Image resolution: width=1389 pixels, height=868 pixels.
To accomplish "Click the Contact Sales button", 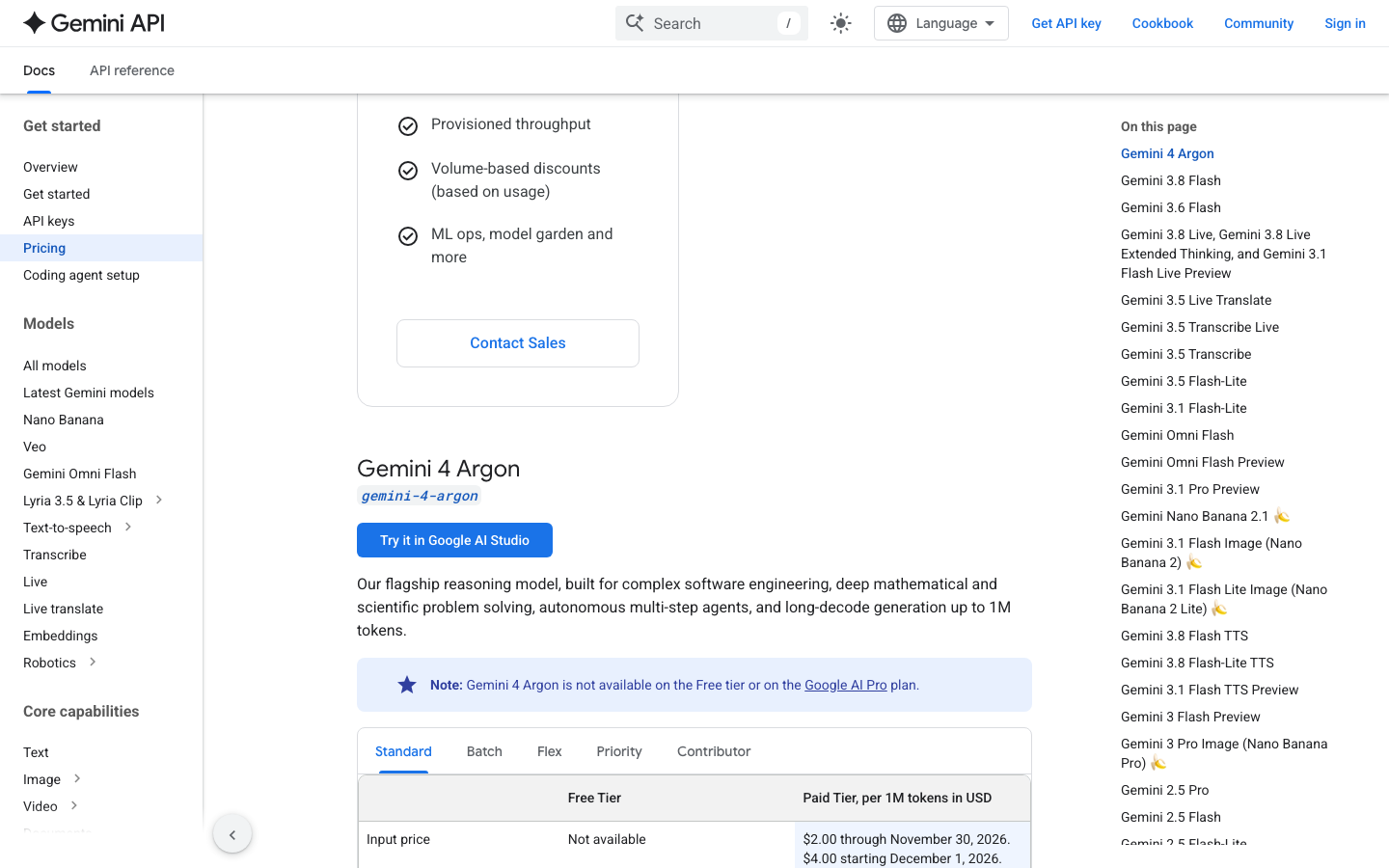I will pyautogui.click(x=518, y=343).
